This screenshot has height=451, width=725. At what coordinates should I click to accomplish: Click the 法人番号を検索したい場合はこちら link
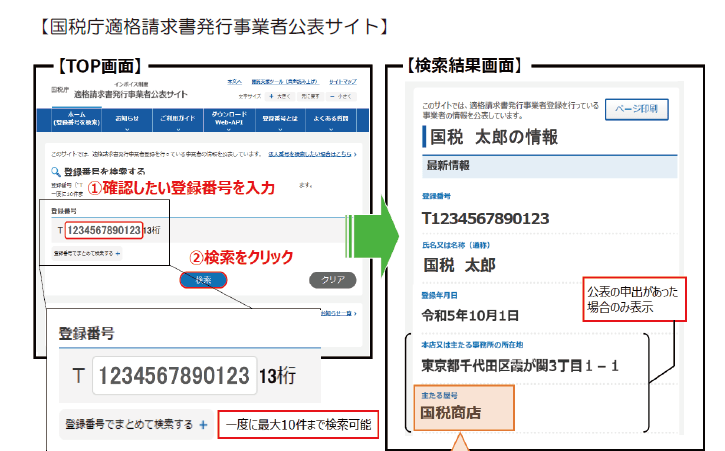coord(311,155)
